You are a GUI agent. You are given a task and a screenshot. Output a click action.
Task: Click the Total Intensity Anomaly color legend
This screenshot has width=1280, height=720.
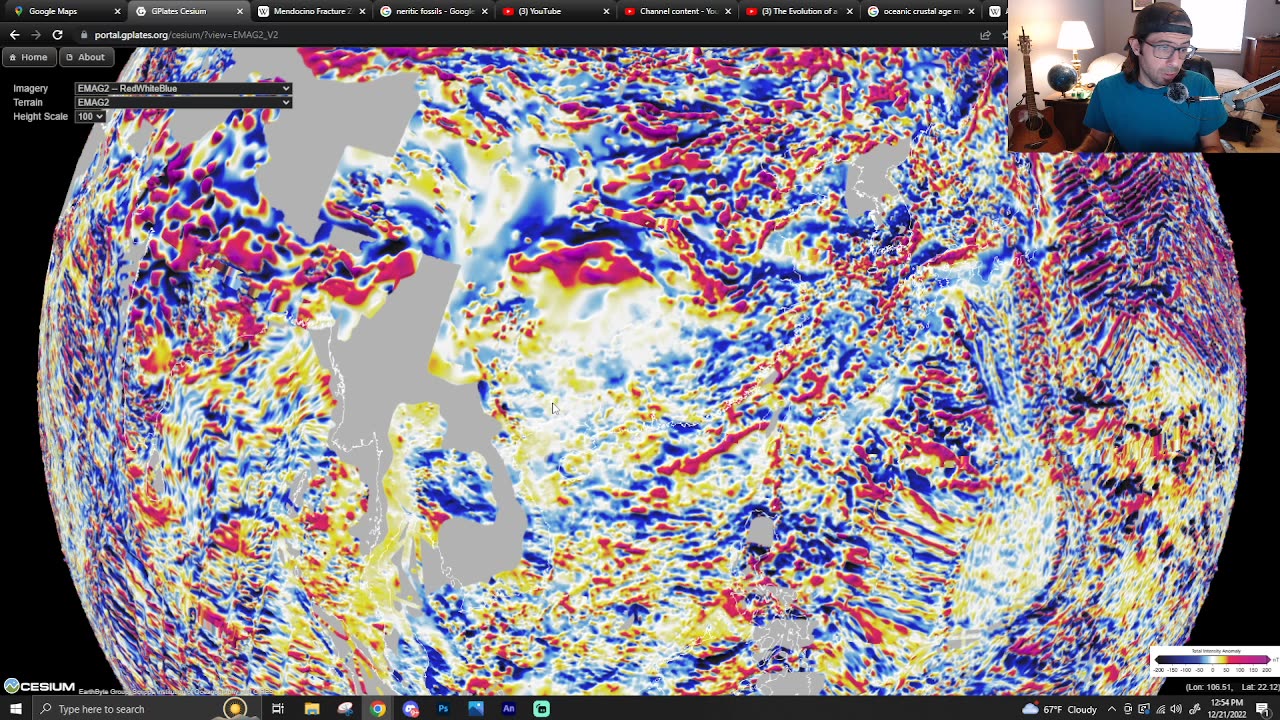pos(1213,660)
